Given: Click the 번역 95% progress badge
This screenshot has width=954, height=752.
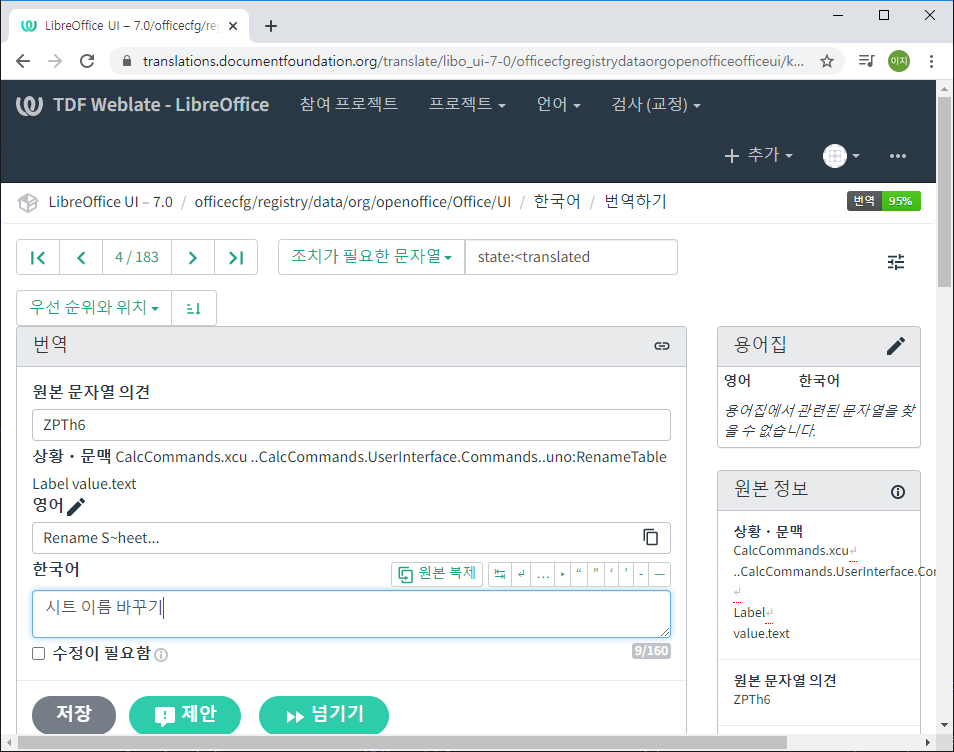Looking at the screenshot, I should click(883, 201).
